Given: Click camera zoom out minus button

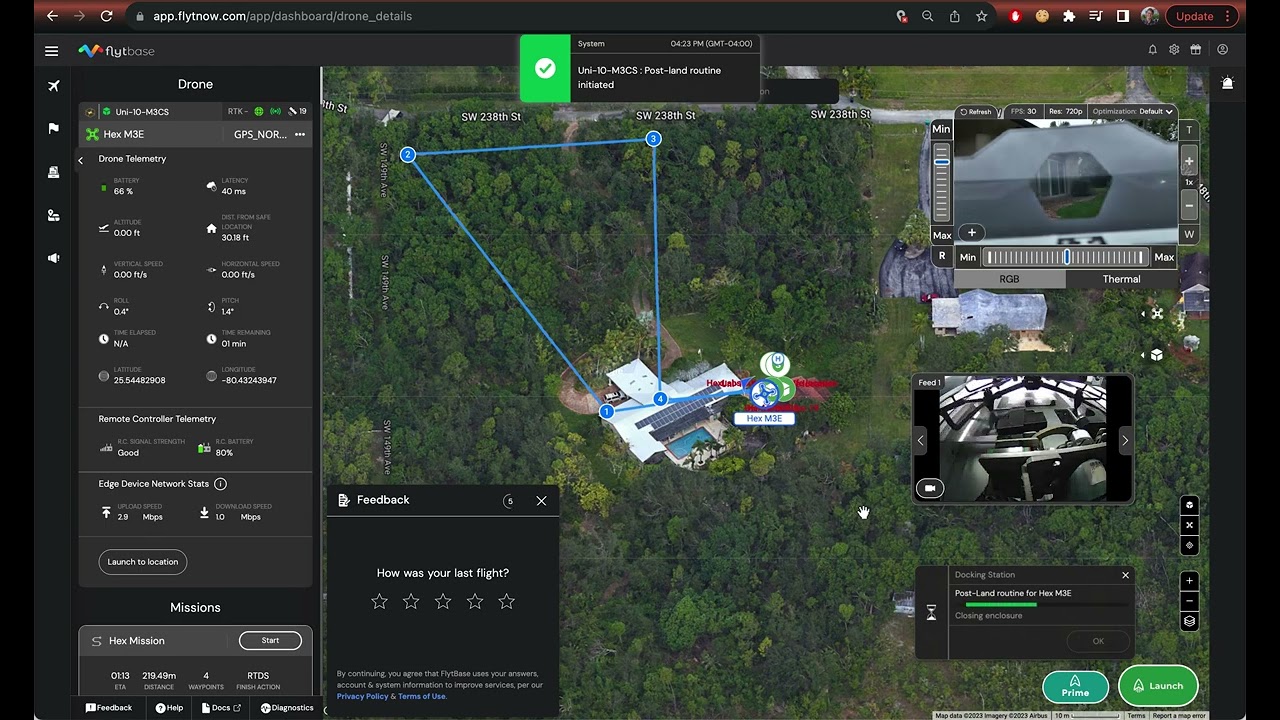Looking at the screenshot, I should (1189, 205).
